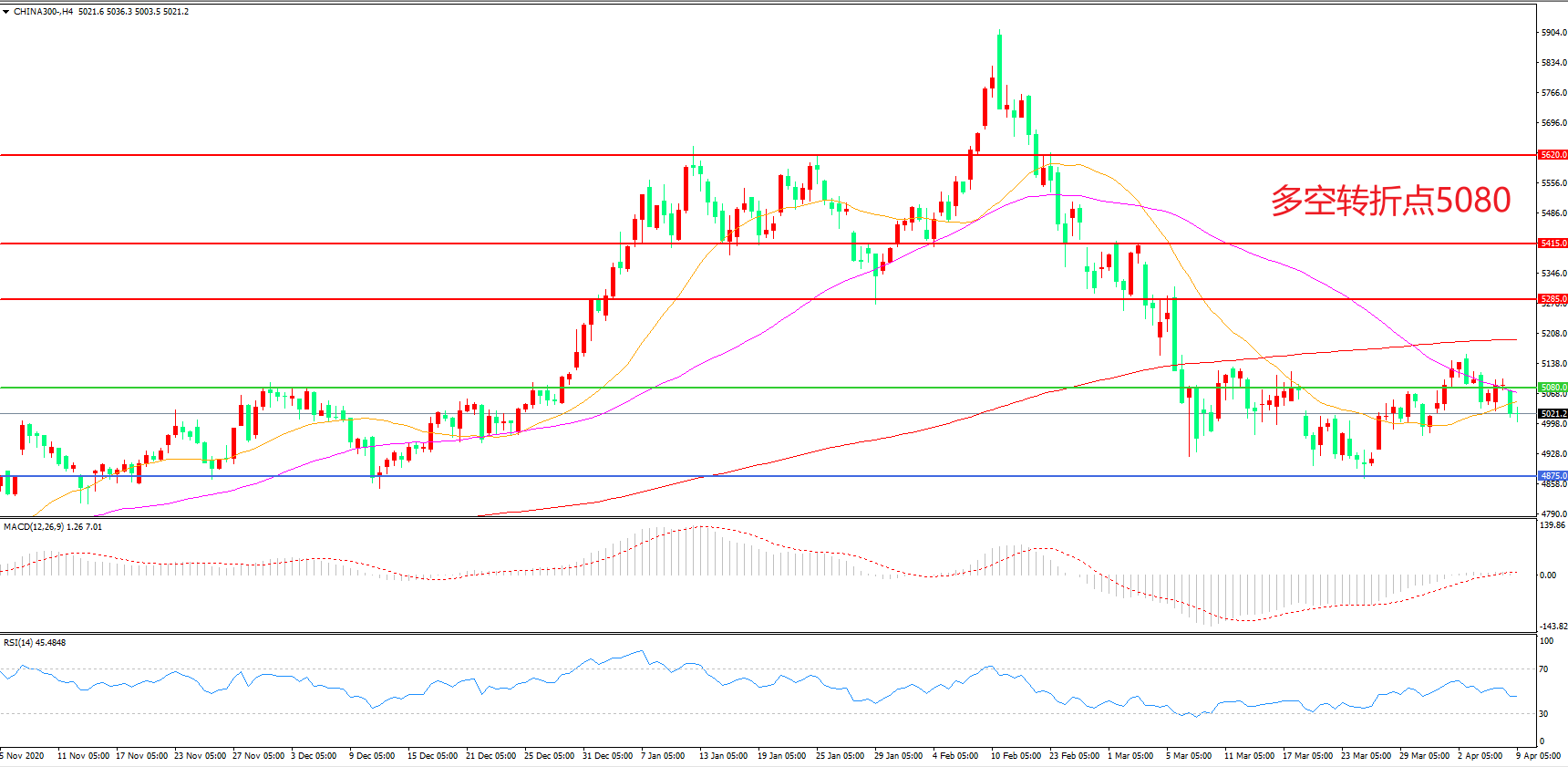Click the MACD 0.00 scale label
The image size is (1568, 767).
[1547, 575]
